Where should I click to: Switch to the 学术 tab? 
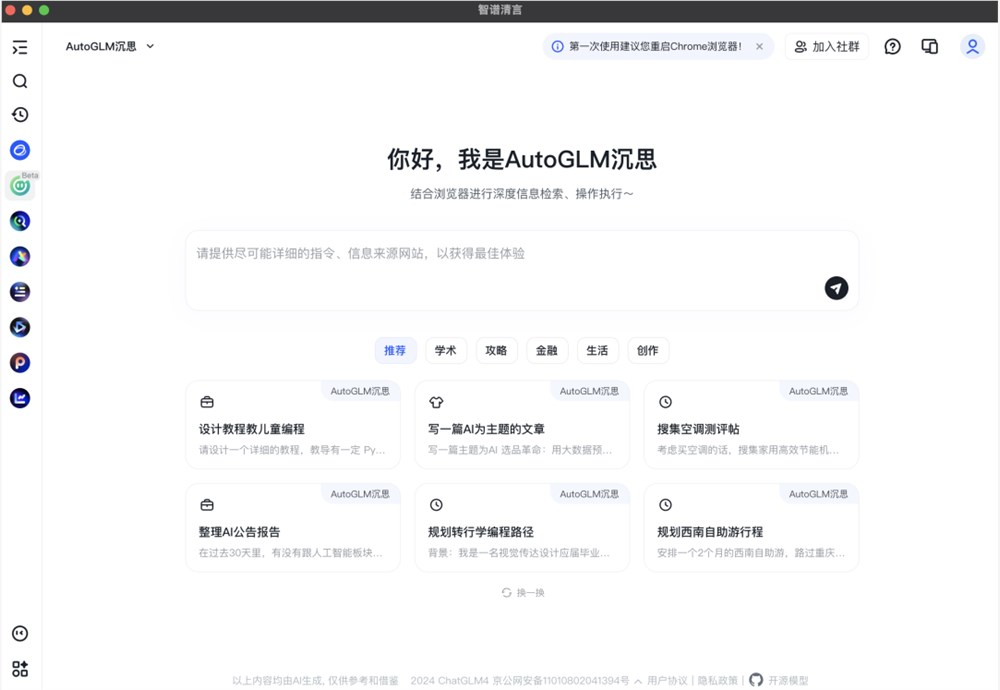[x=446, y=350]
